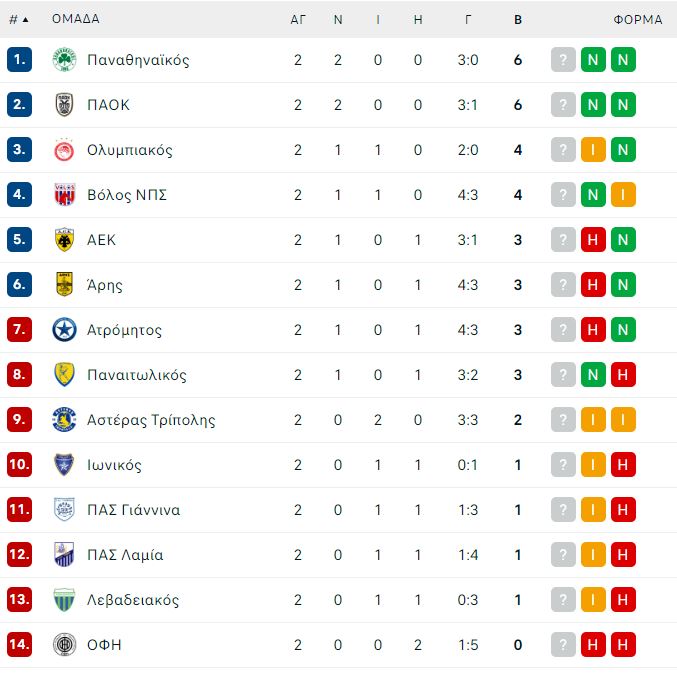
Task: Select the Βόλος ΝΠΣ team badge
Action: pyautogui.click(x=64, y=195)
